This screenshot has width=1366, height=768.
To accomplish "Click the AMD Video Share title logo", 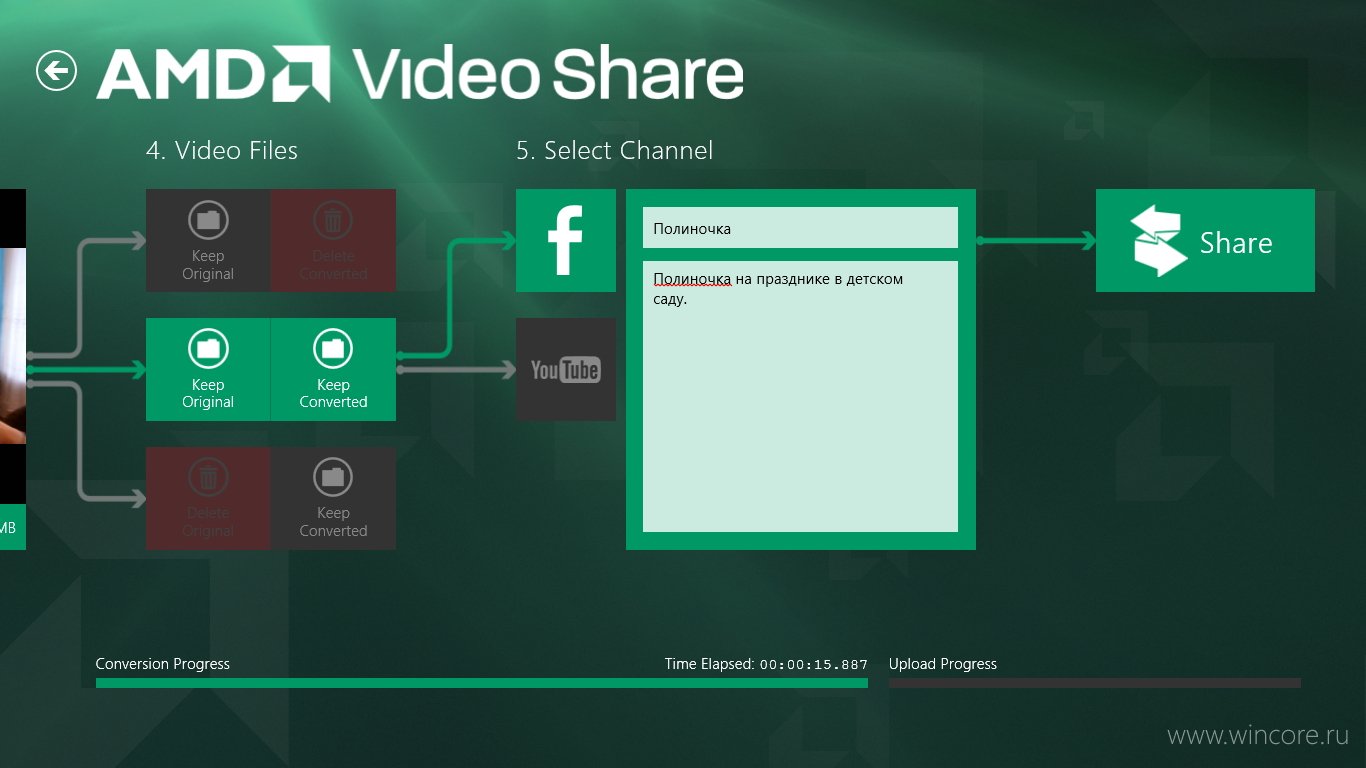I will point(420,74).
